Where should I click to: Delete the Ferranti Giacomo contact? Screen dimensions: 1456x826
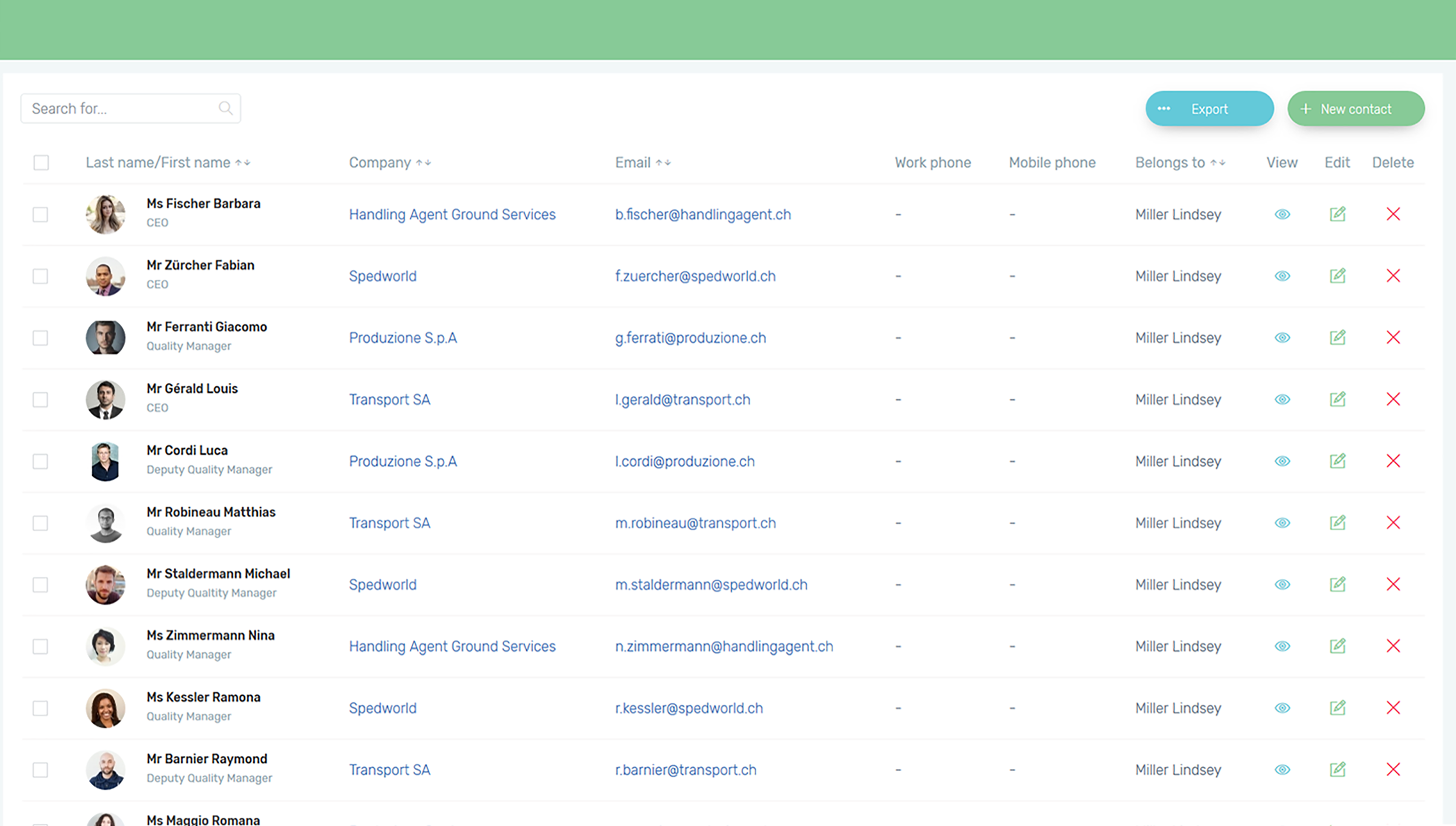coord(1393,338)
